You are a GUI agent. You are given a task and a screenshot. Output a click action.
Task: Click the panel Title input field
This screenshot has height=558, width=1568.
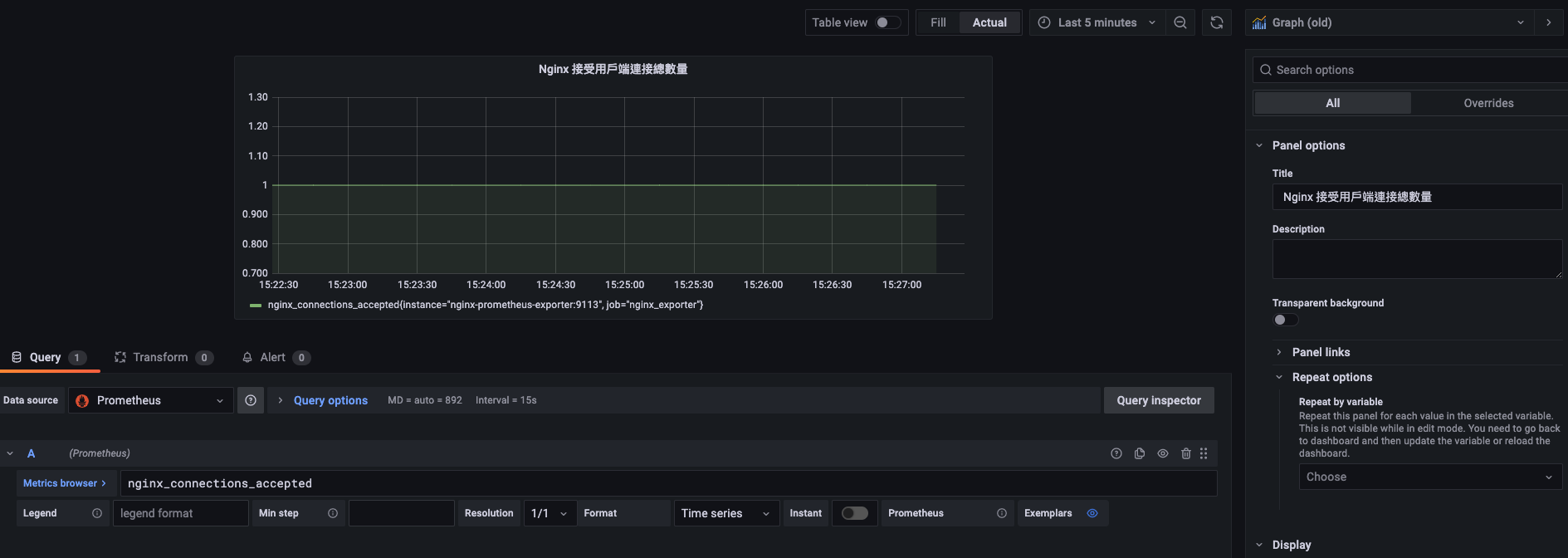1417,197
